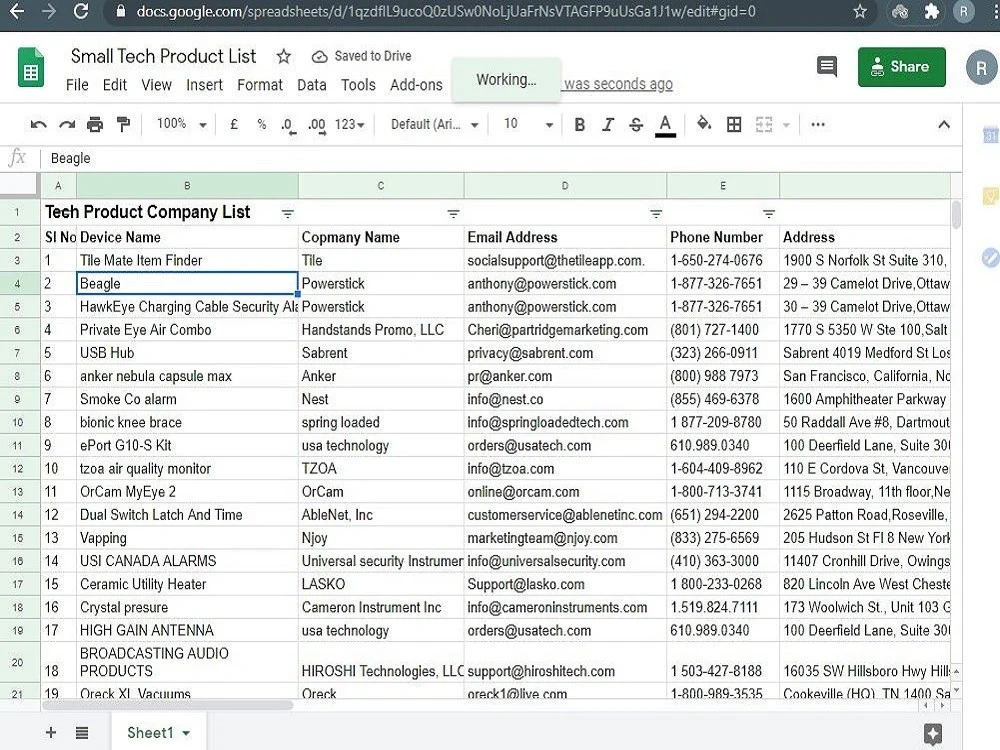Open the Borders tool
This screenshot has width=1000, height=750.
pyautogui.click(x=734, y=124)
